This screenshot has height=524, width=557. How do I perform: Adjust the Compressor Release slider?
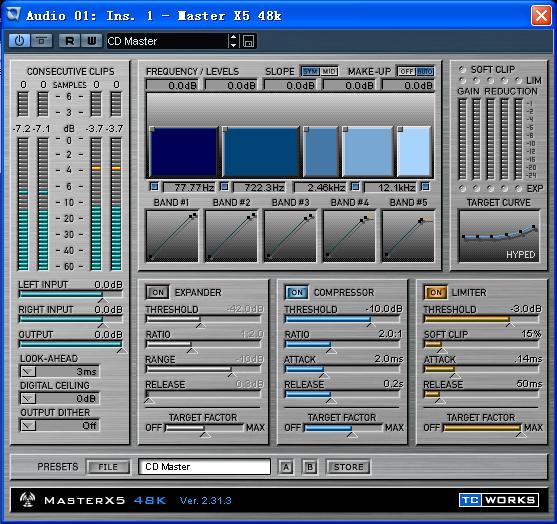[342, 394]
